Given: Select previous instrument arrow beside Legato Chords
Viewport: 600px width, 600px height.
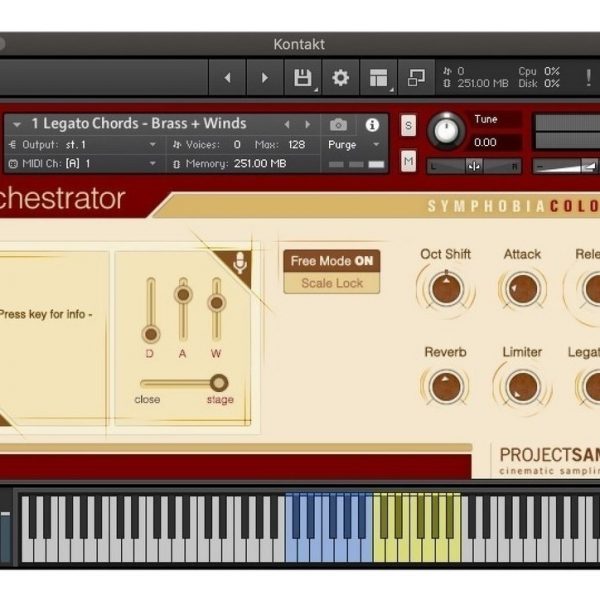Looking at the screenshot, I should point(287,124).
